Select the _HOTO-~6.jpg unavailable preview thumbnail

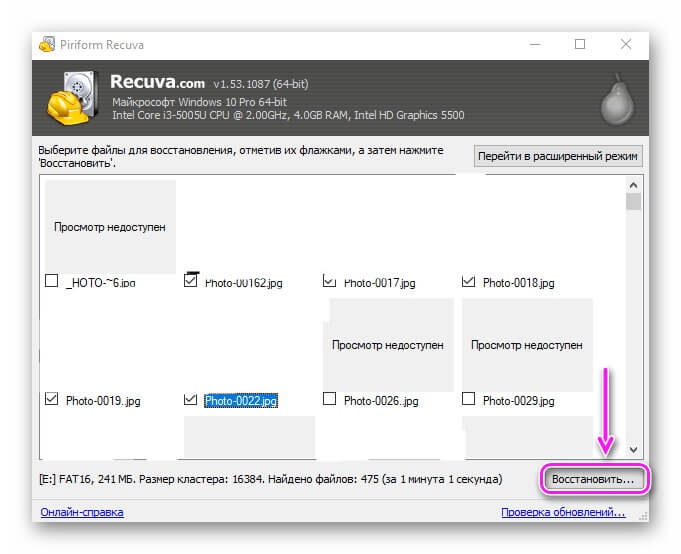[x=110, y=227]
